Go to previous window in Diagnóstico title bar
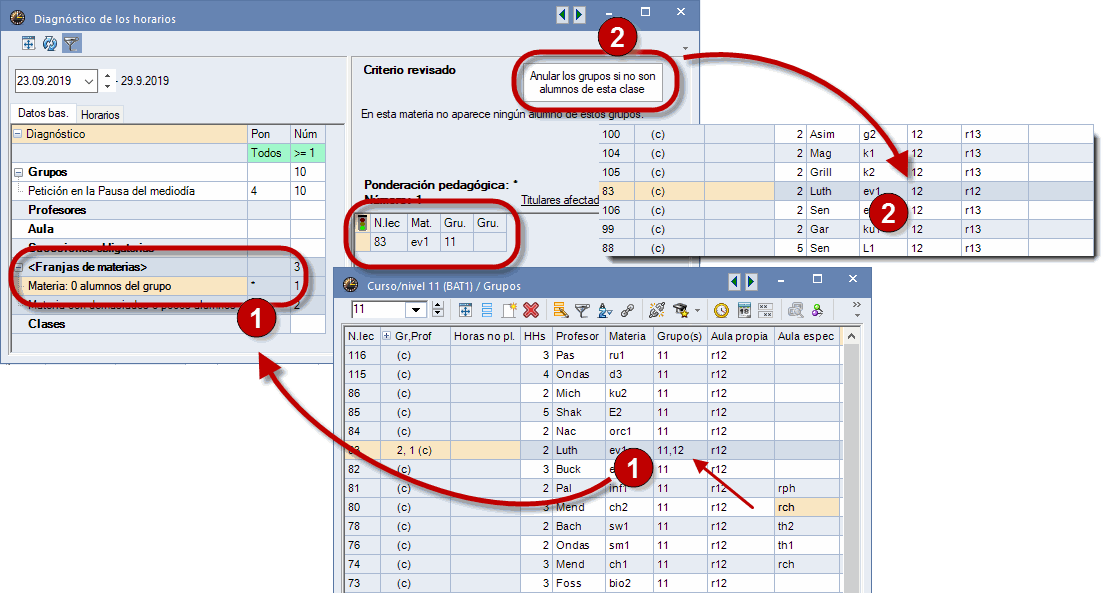The width and height of the screenshot is (1103, 593). point(561,14)
